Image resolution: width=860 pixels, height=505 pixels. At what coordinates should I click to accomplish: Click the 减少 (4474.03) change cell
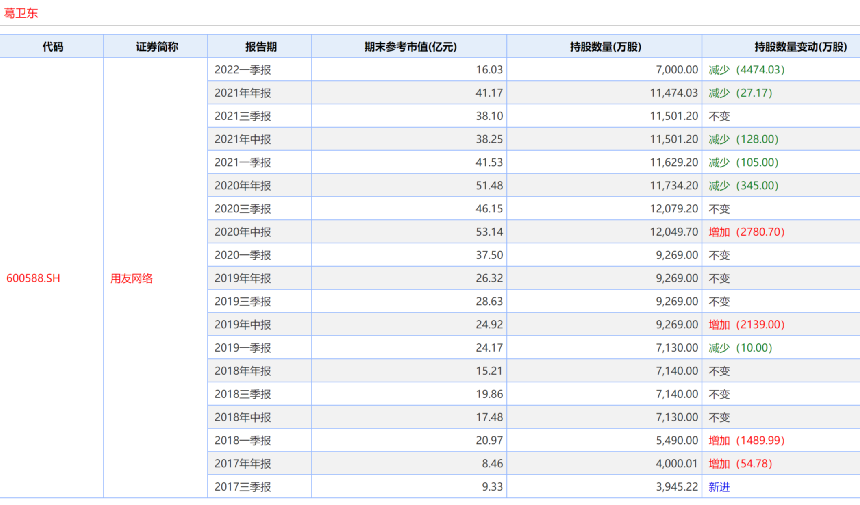746,69
